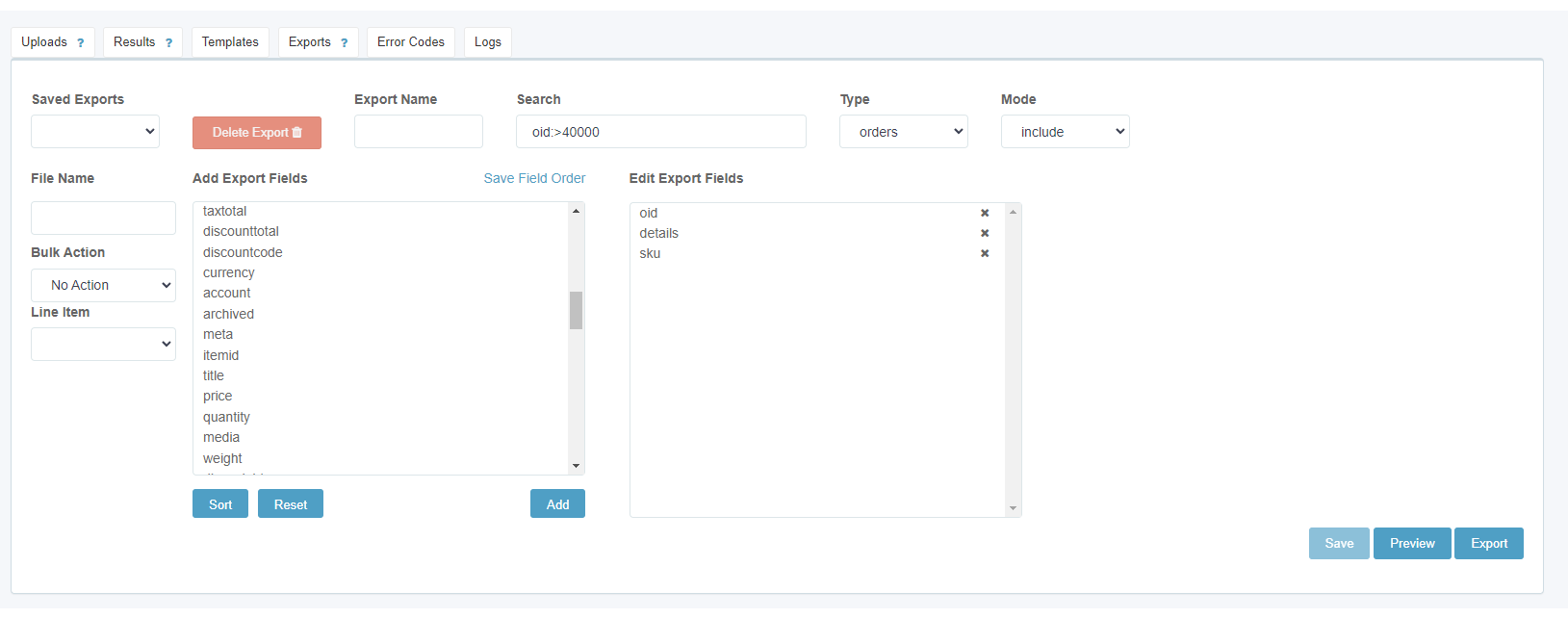The image size is (1568, 618).
Task: Remove the sku export field
Action: point(985,253)
